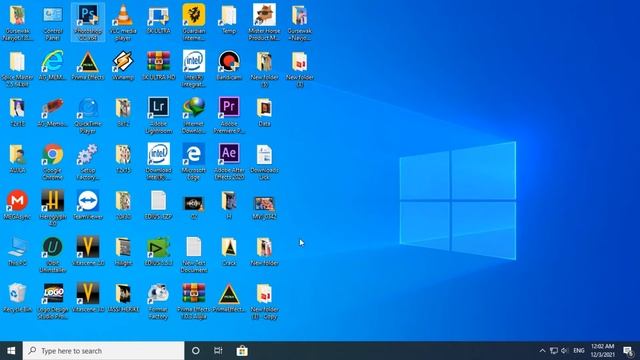Select the Downloads Lick document file
The height and width of the screenshot is (360, 640).
[264, 162]
